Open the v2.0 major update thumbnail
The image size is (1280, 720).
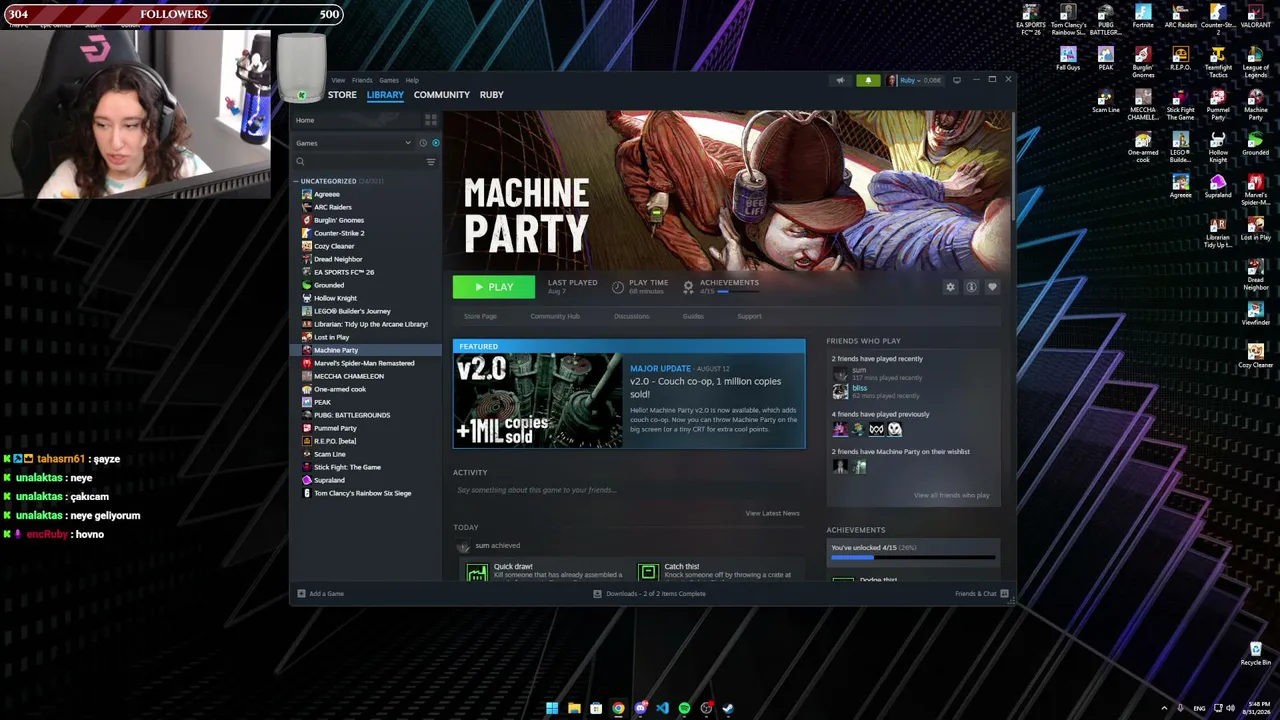(x=538, y=400)
